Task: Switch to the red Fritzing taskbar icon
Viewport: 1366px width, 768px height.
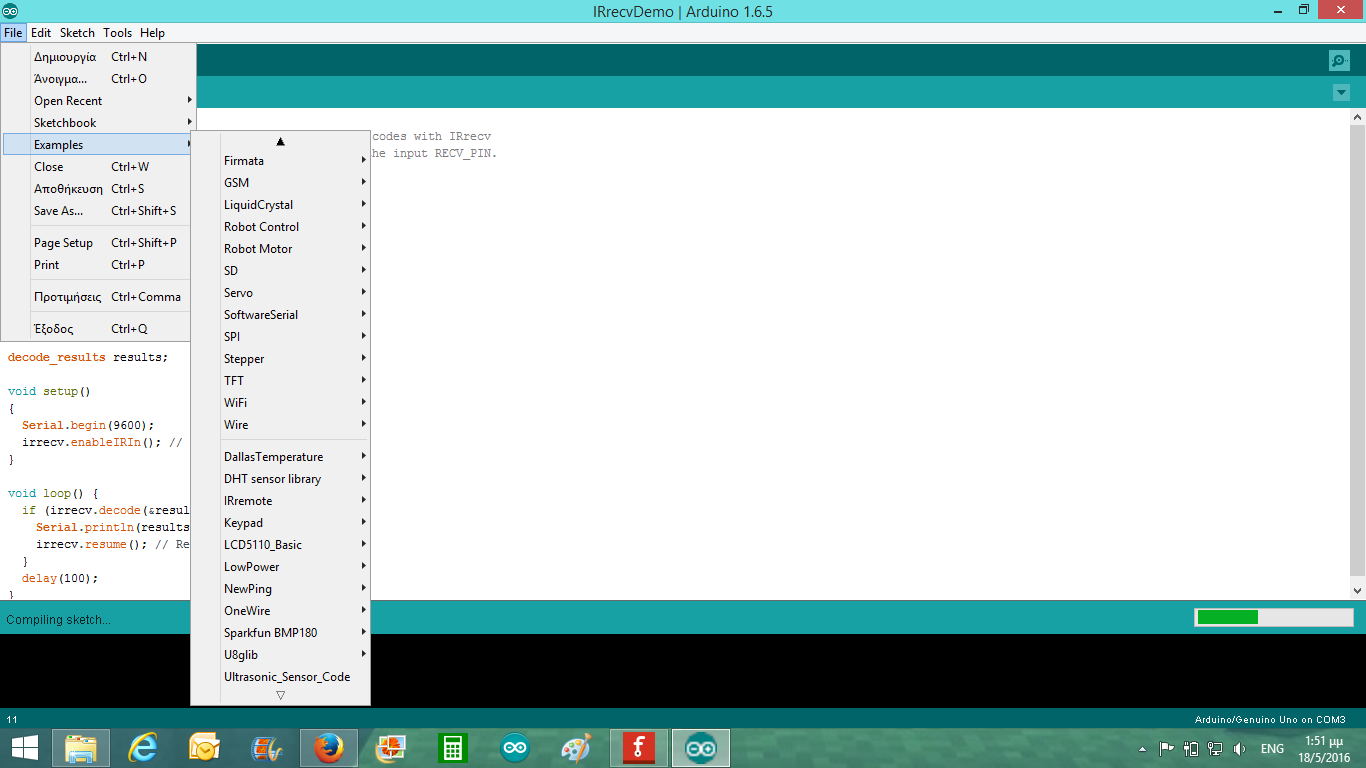Action: click(638, 748)
